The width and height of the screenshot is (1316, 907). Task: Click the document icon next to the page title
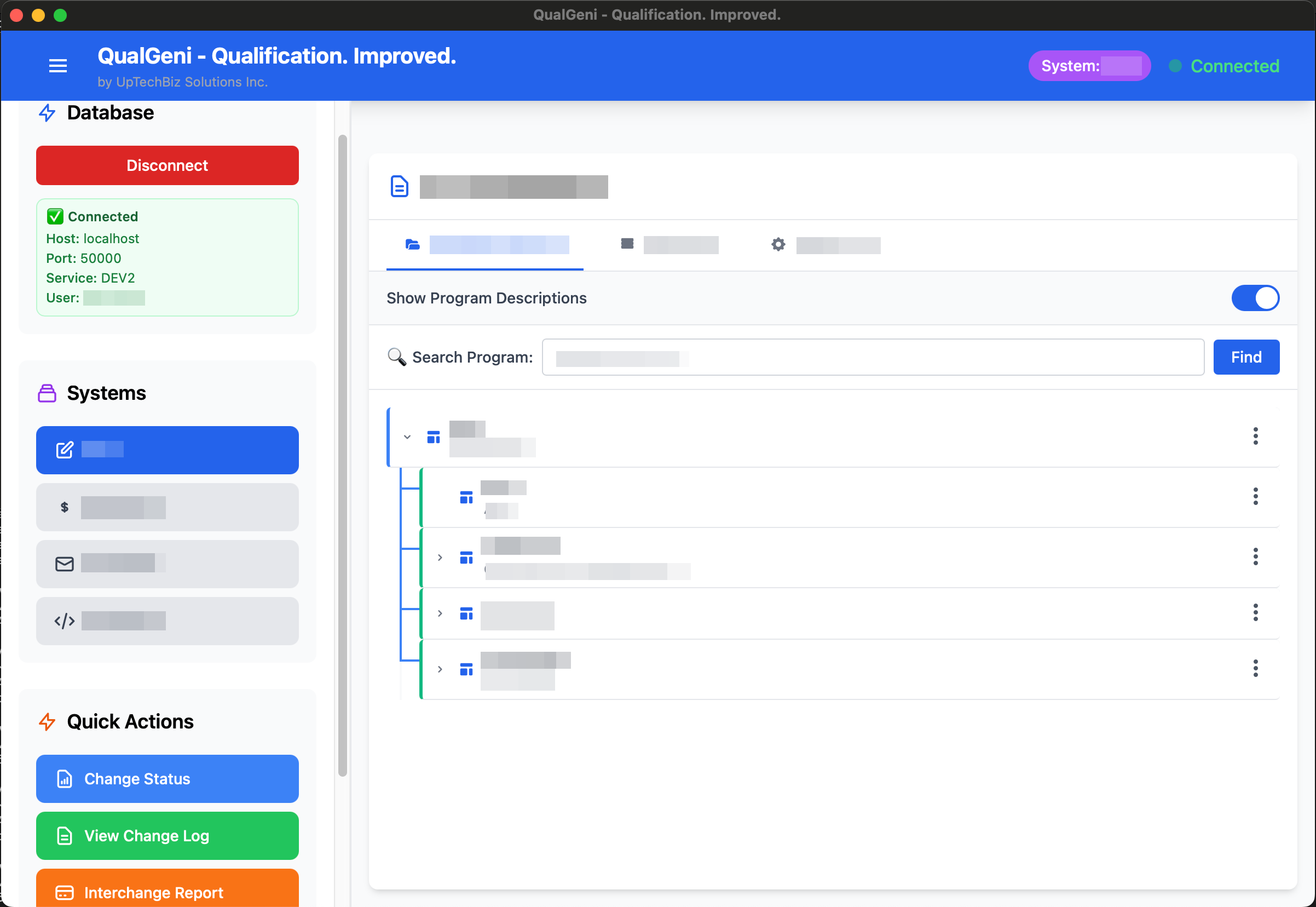click(399, 186)
